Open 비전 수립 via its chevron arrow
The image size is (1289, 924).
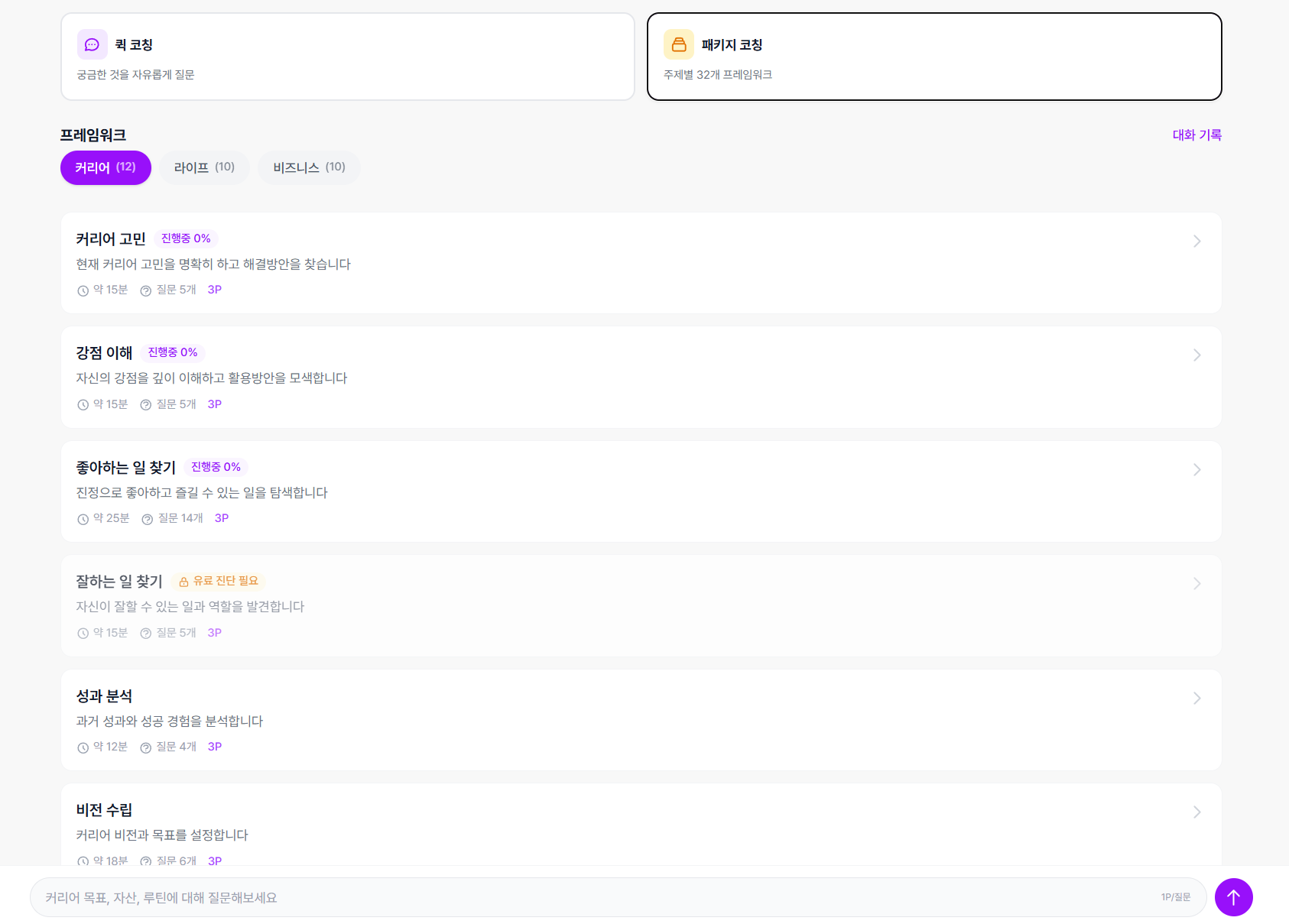[x=1196, y=812]
